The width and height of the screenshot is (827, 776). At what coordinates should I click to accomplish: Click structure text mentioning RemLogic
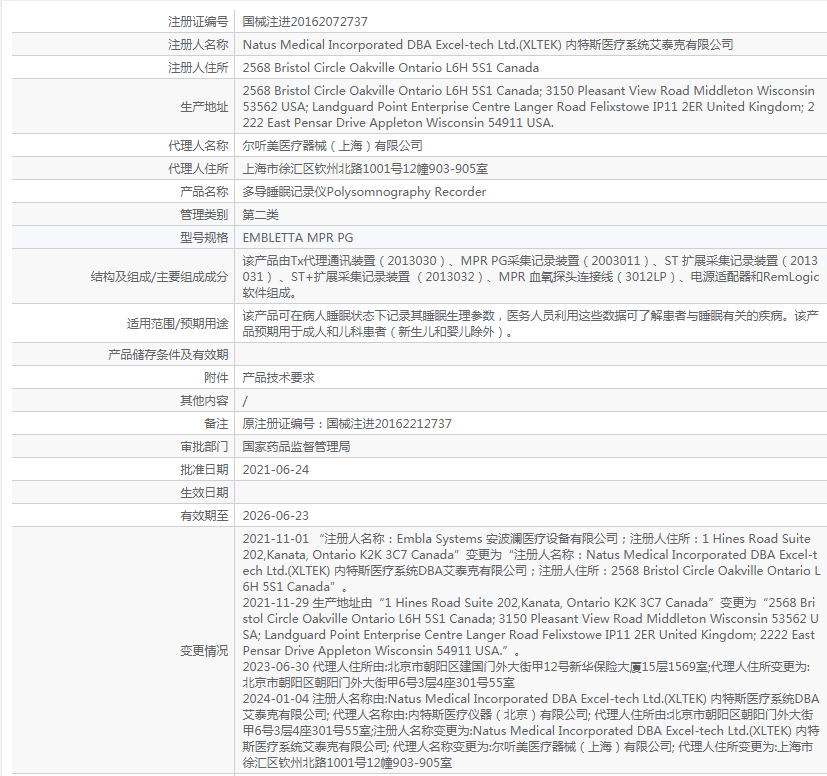click(x=530, y=276)
